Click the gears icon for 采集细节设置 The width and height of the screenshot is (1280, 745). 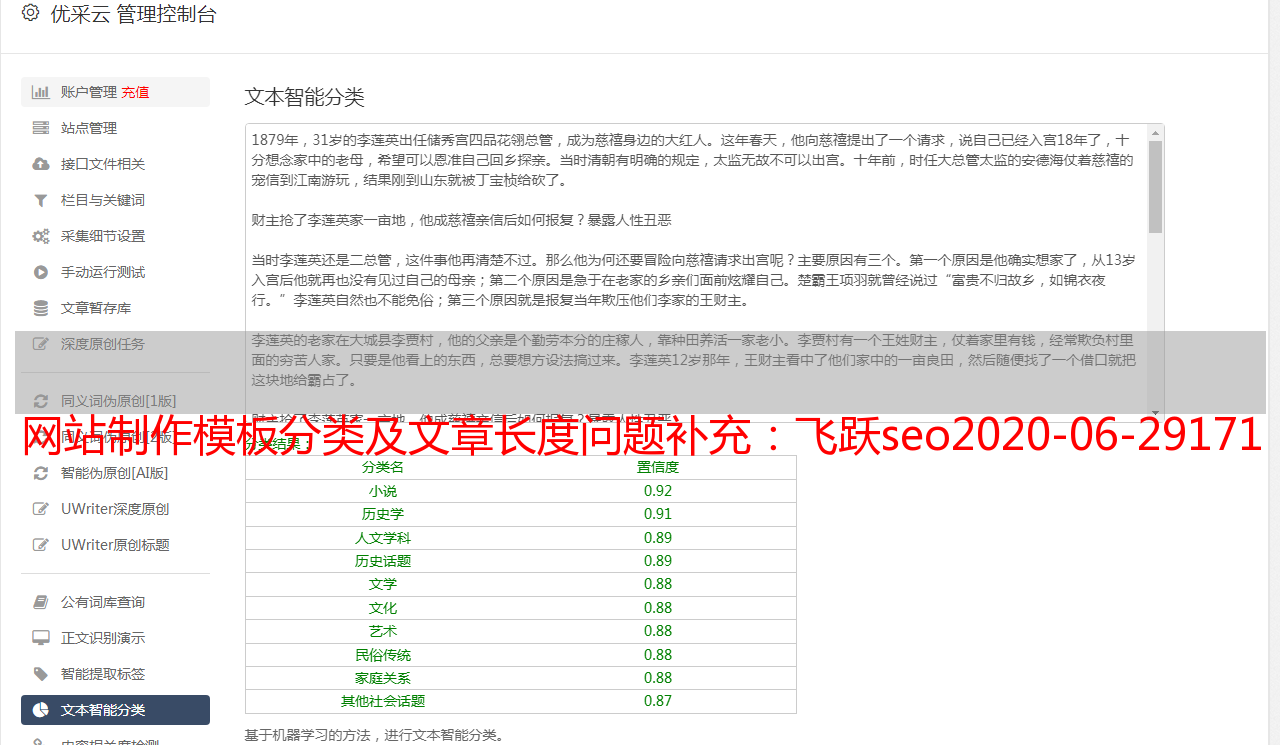(x=41, y=236)
